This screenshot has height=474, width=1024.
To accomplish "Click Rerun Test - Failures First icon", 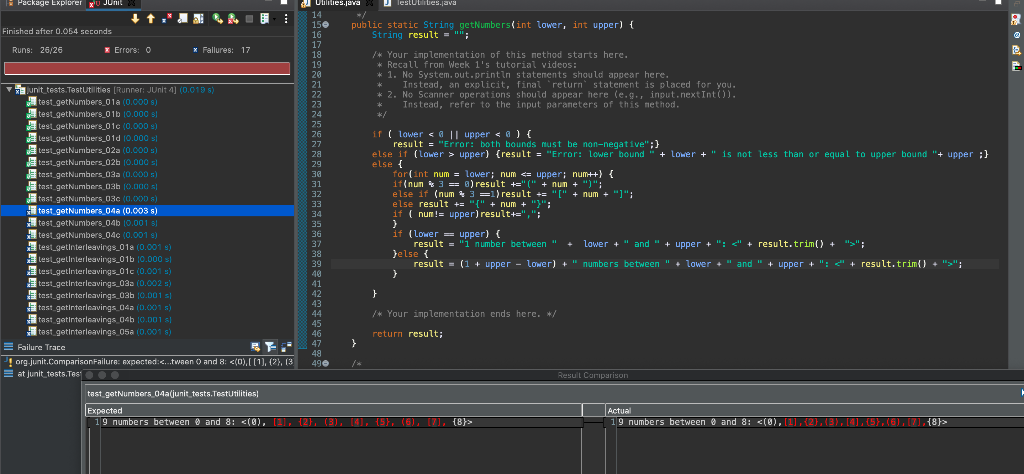I will tap(233, 18).
